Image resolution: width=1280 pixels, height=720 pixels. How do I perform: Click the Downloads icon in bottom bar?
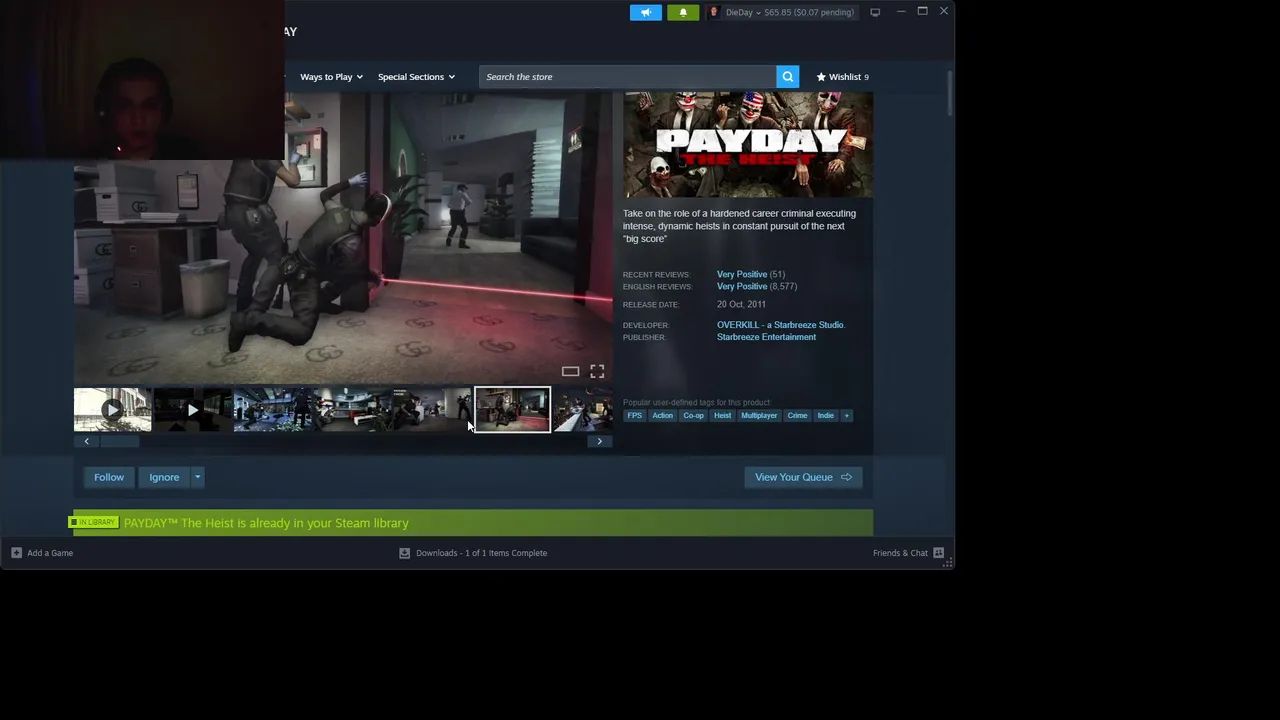[404, 553]
